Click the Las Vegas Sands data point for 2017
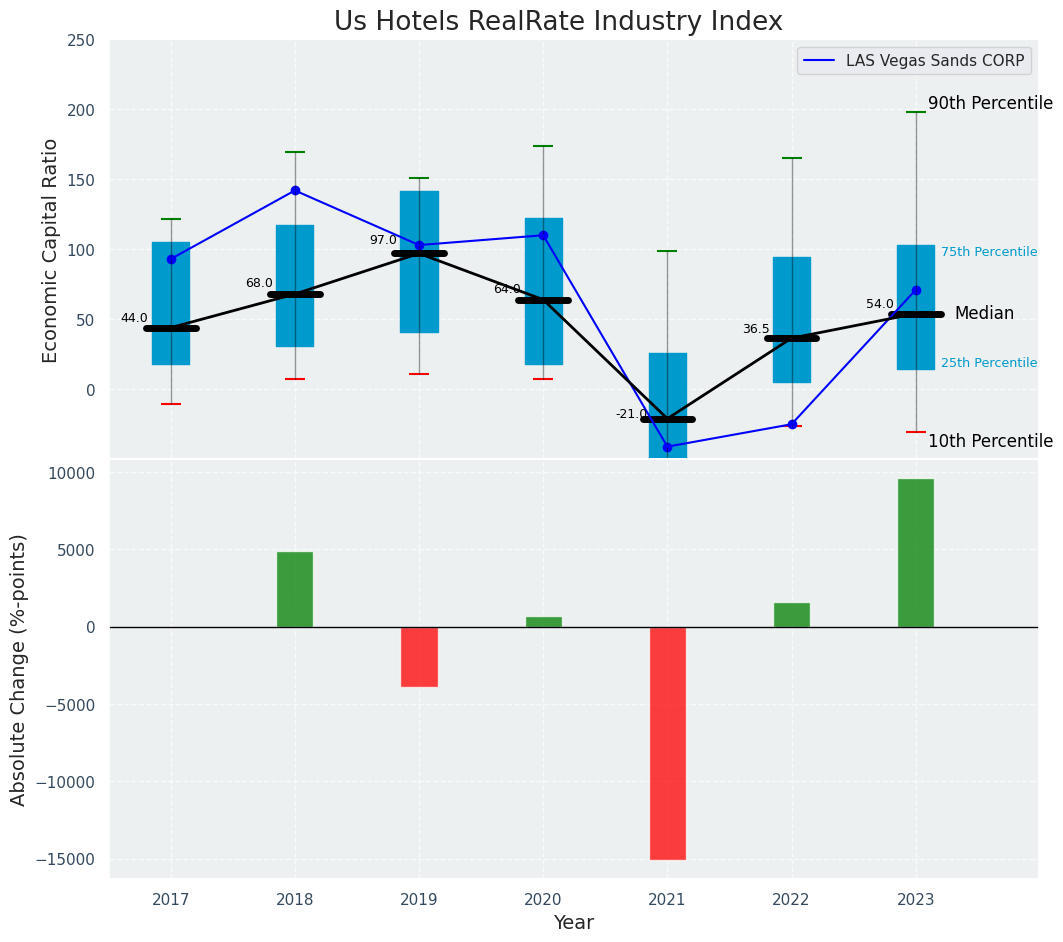 tap(171, 260)
